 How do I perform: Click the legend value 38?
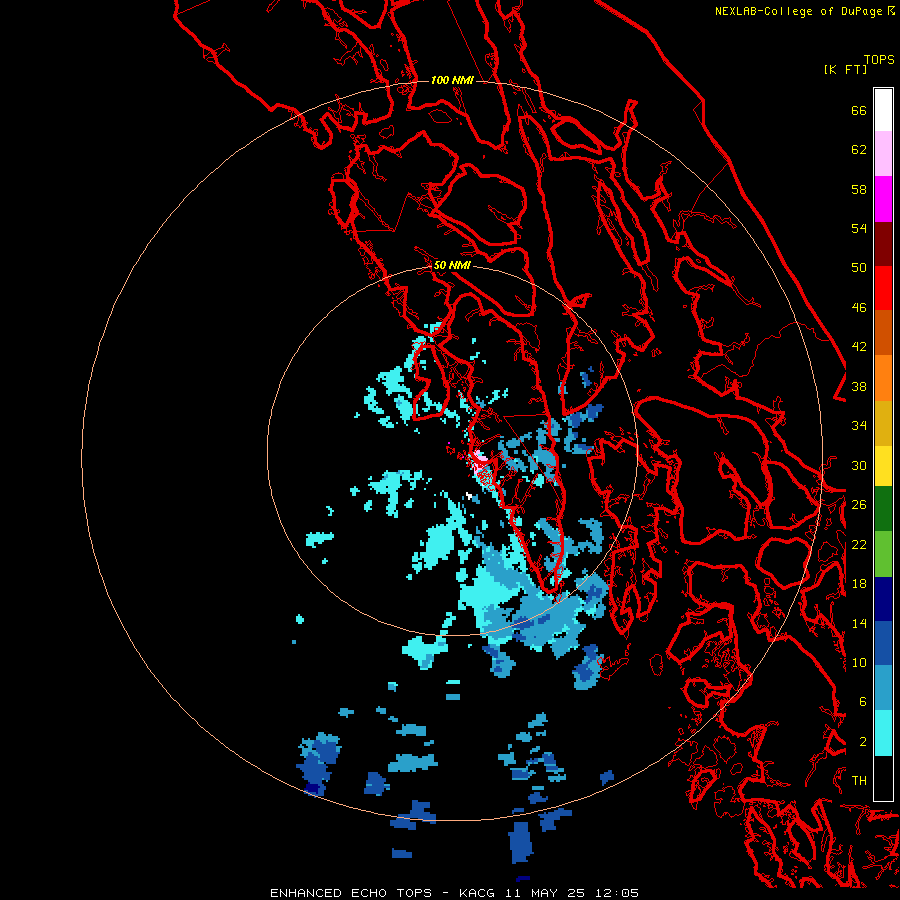point(859,387)
